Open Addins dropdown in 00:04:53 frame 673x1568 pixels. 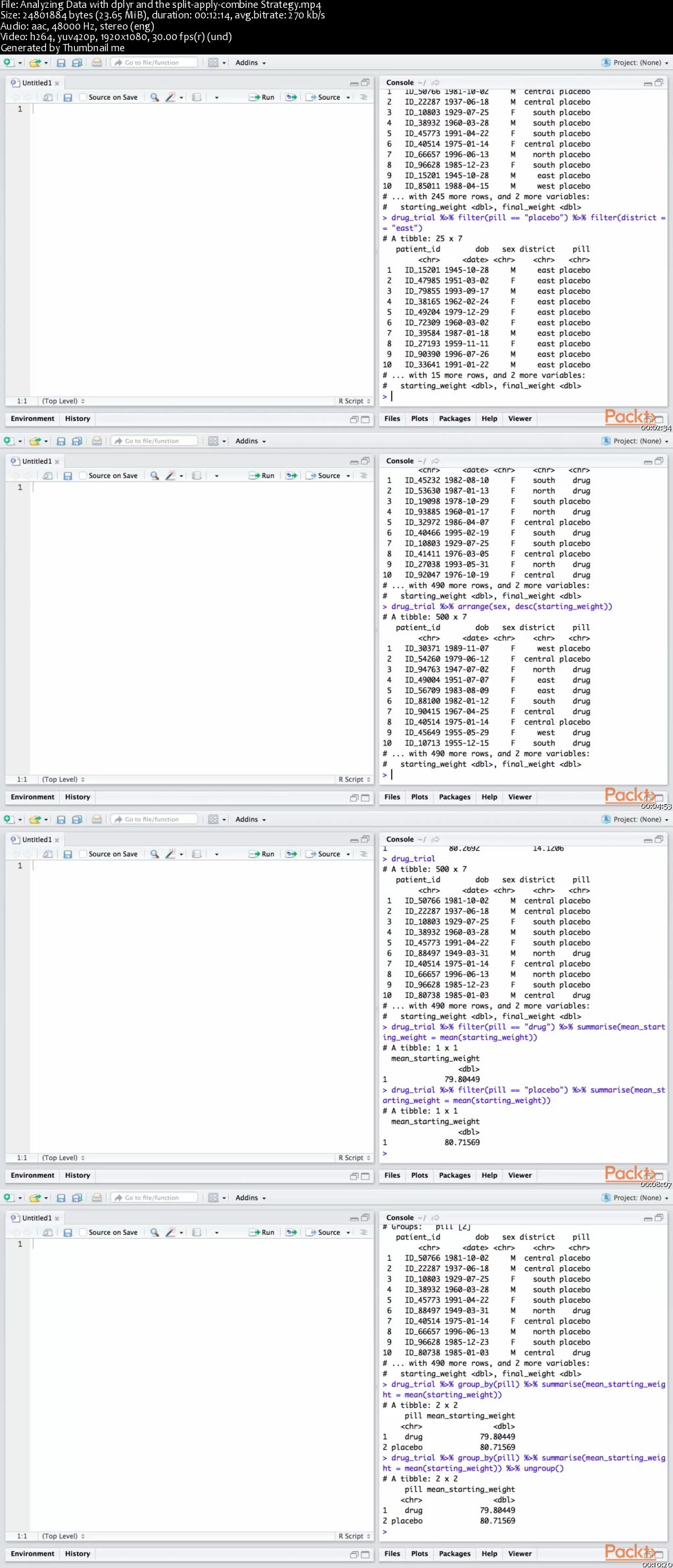click(250, 441)
